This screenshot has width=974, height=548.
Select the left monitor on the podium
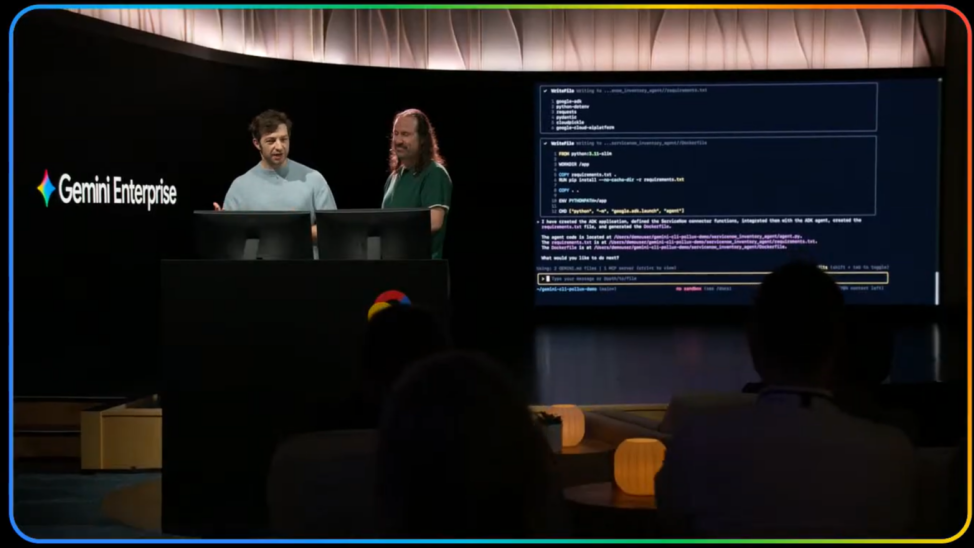pos(254,235)
